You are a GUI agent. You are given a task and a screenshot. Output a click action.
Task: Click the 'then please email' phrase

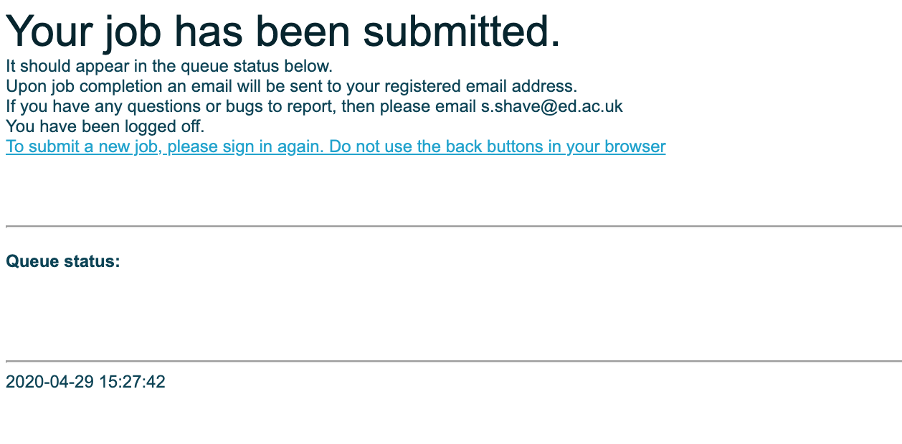click(409, 106)
